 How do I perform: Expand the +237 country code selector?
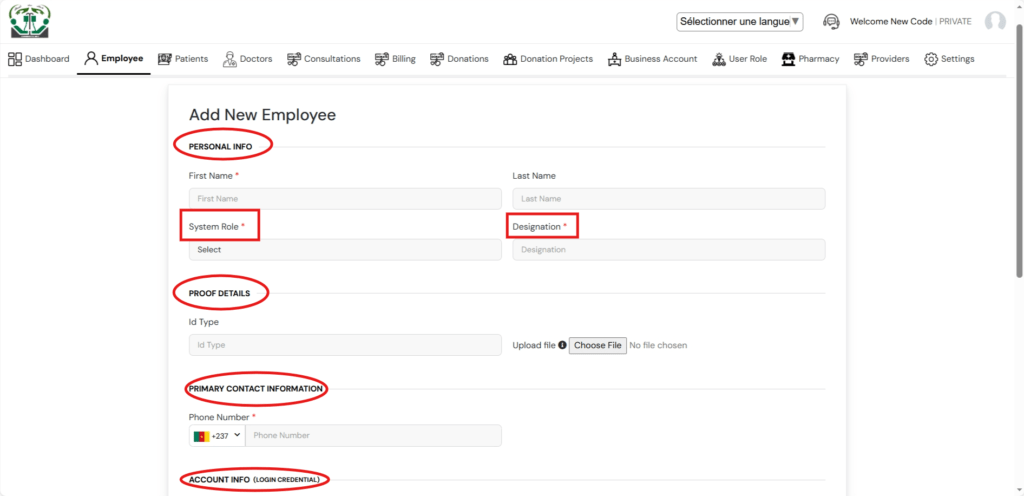point(217,435)
